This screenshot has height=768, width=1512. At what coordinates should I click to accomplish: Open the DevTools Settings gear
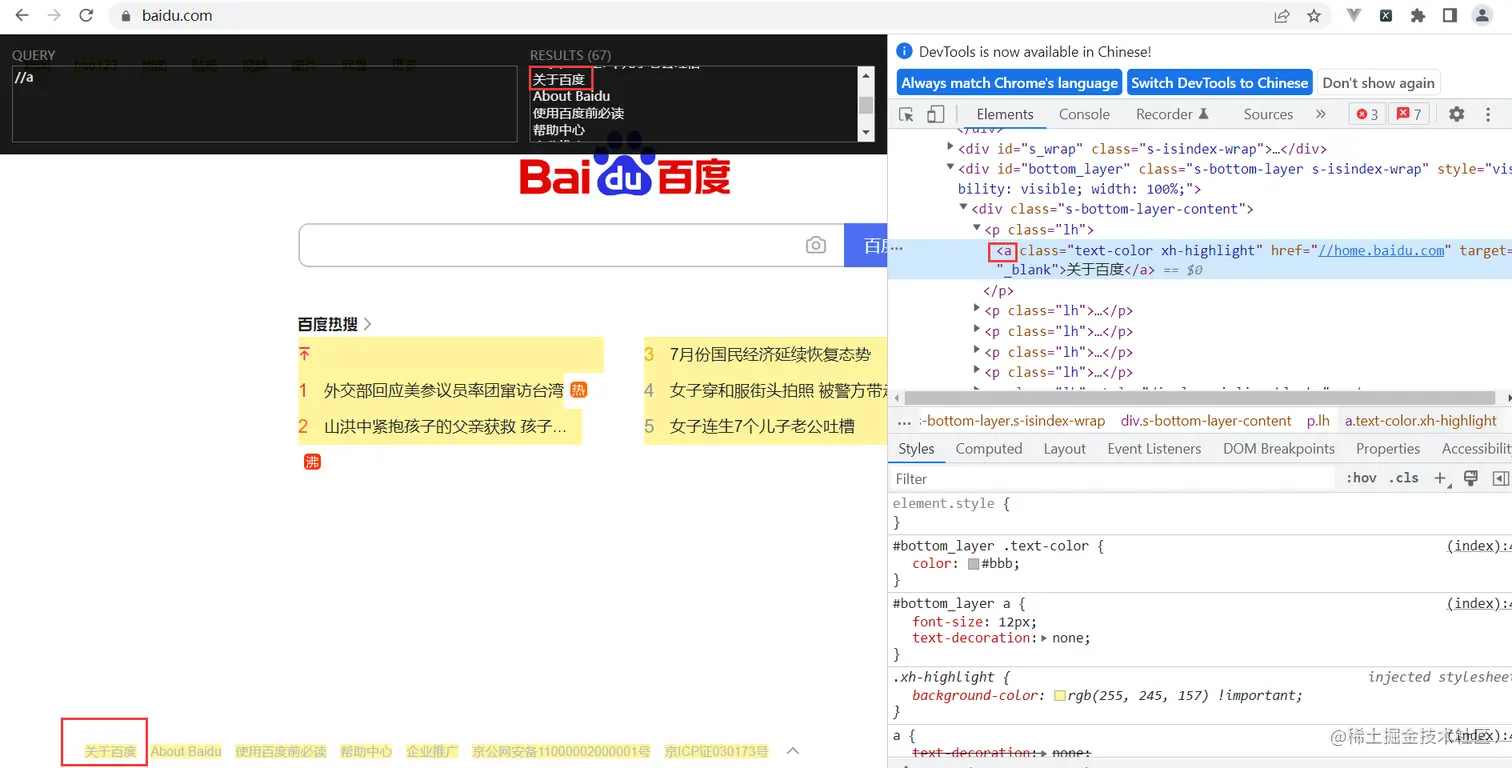click(1457, 114)
